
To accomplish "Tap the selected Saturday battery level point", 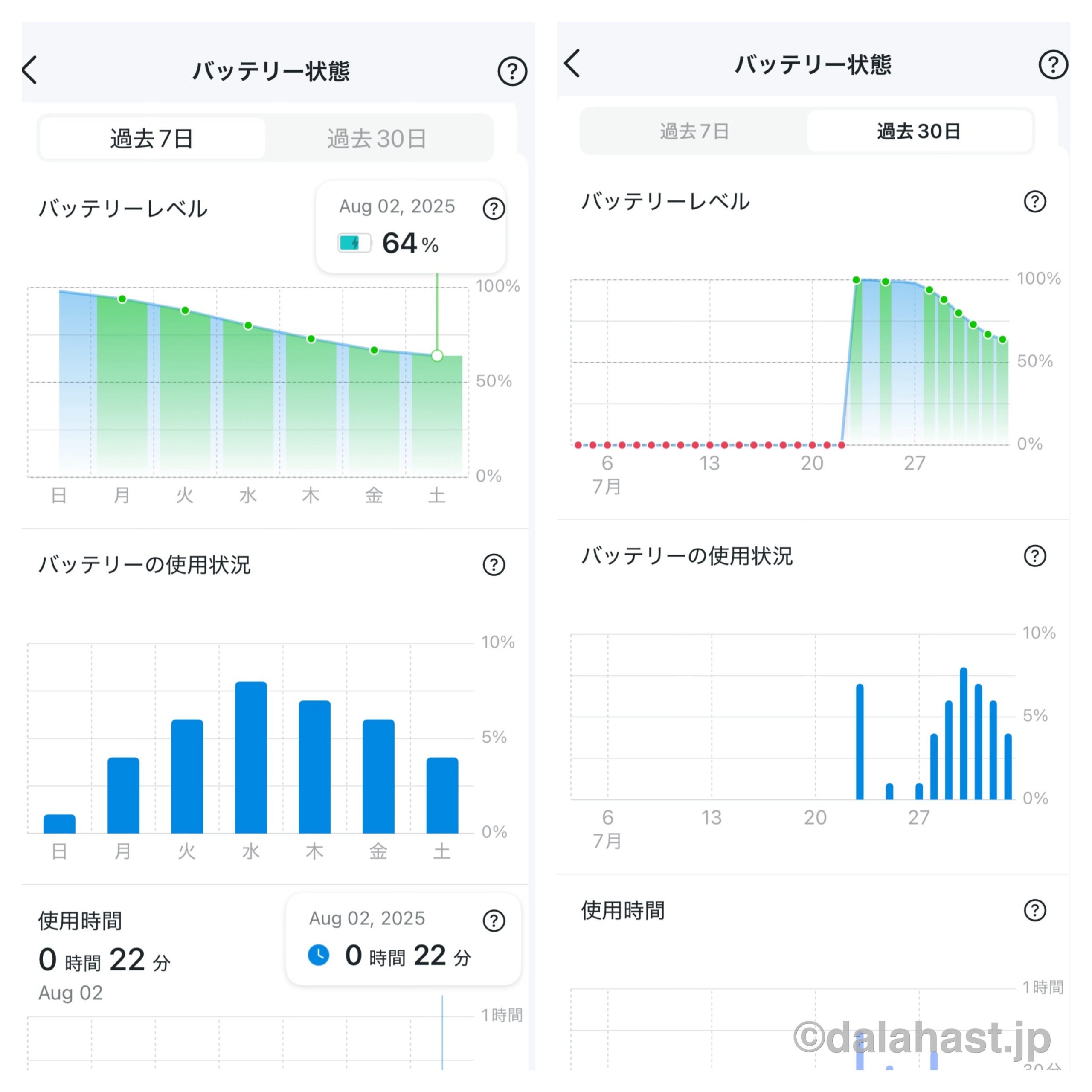I will point(437,355).
